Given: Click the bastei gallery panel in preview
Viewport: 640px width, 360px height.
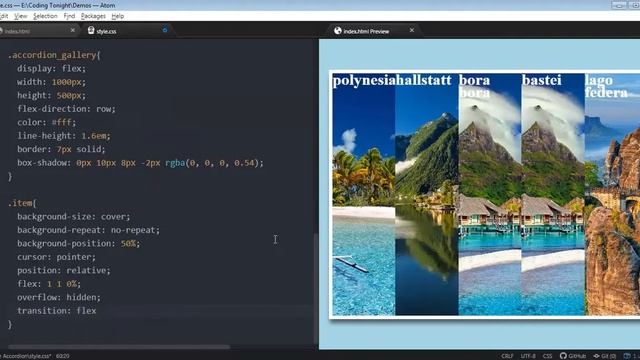Looking at the screenshot, I should click(x=553, y=194).
